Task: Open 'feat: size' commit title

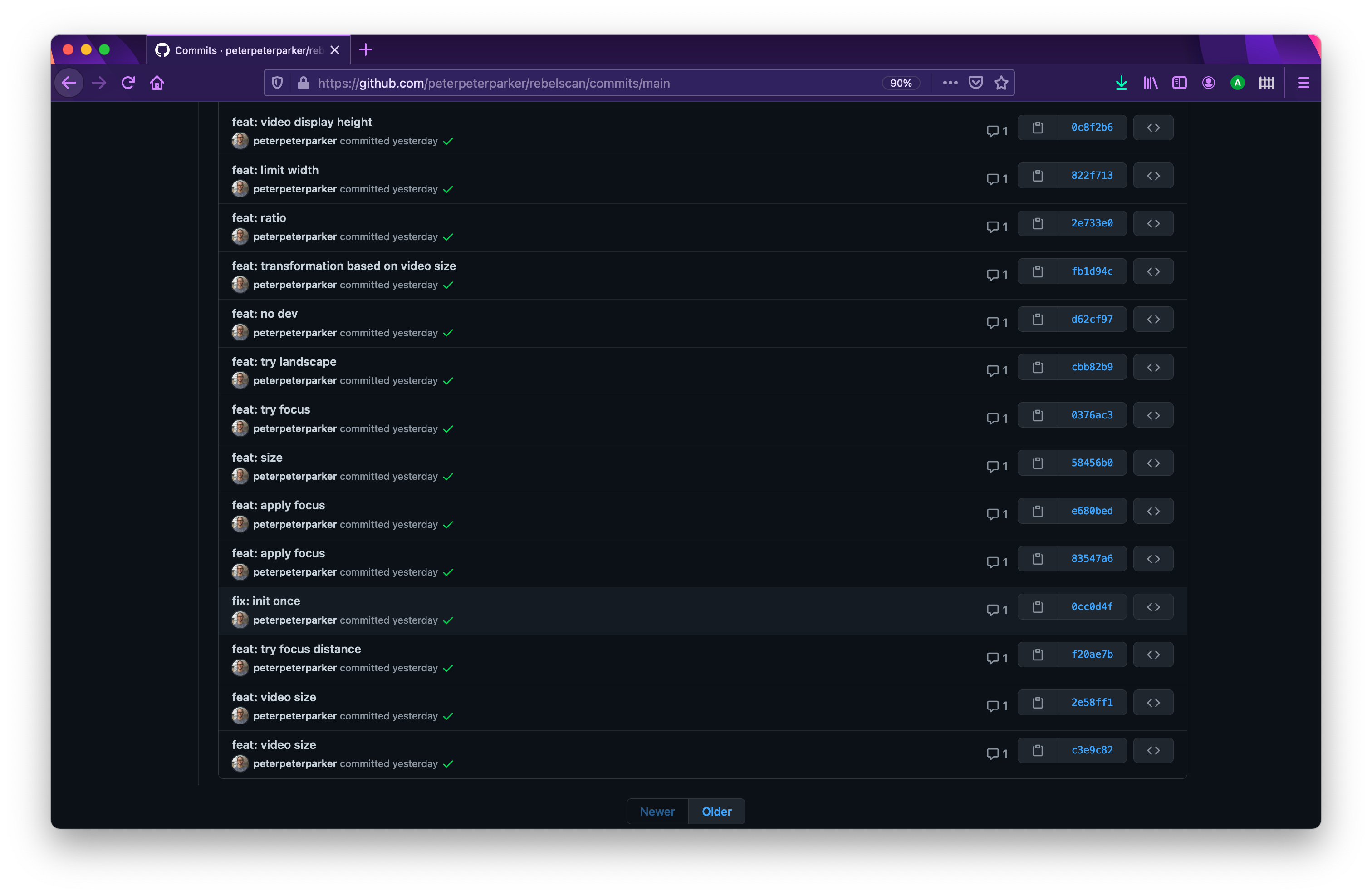Action: point(257,458)
